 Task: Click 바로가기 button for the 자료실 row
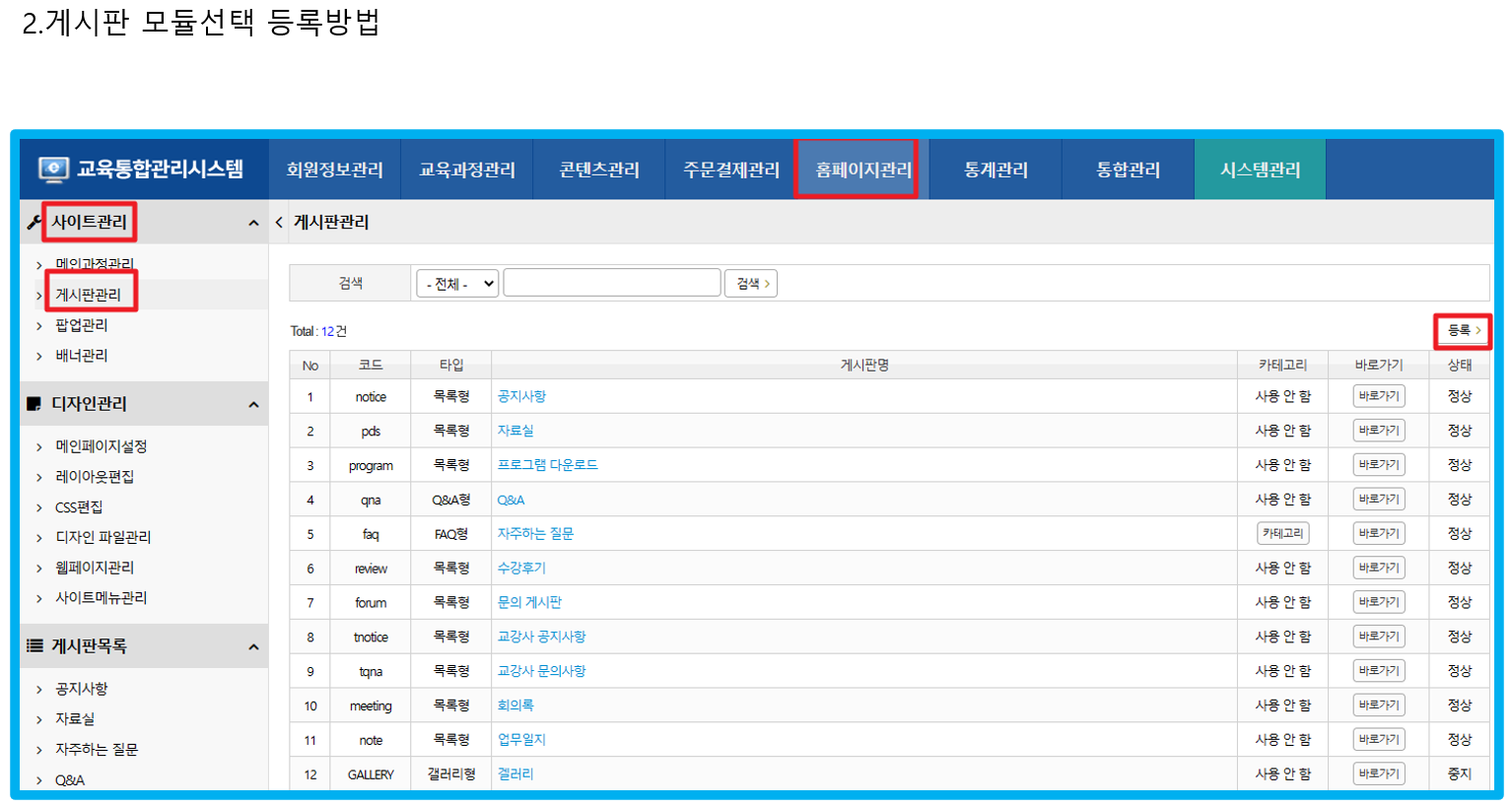(1378, 431)
